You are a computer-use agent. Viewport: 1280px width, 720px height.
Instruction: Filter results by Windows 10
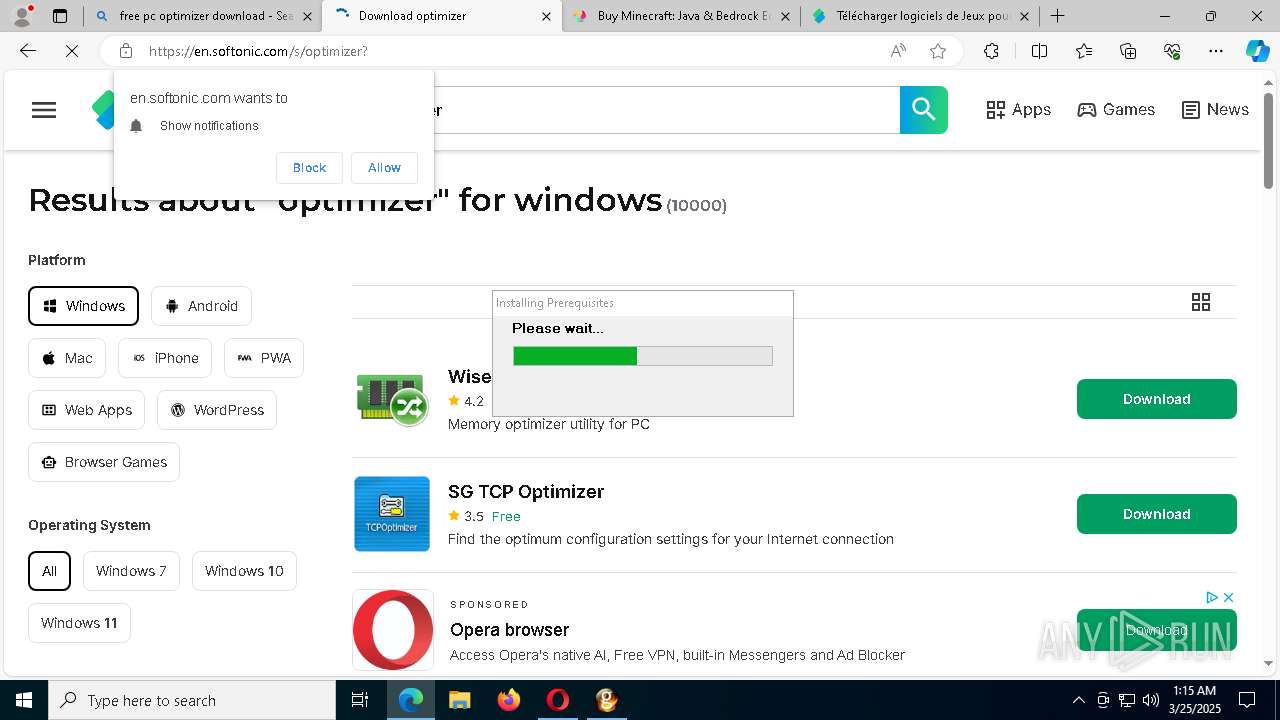click(244, 571)
